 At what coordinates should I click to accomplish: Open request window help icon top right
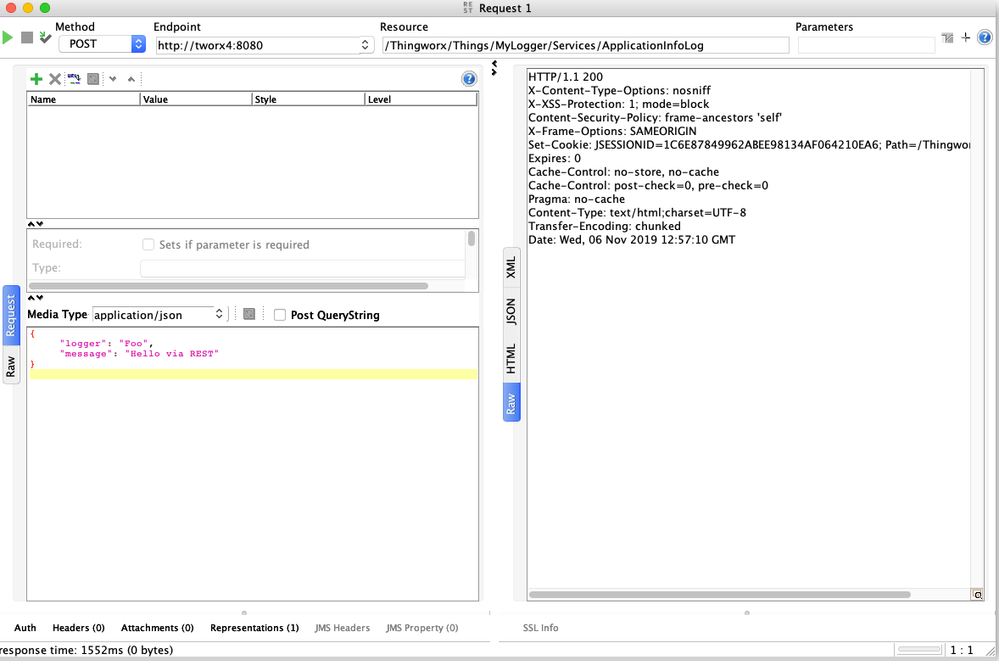[x=985, y=37]
